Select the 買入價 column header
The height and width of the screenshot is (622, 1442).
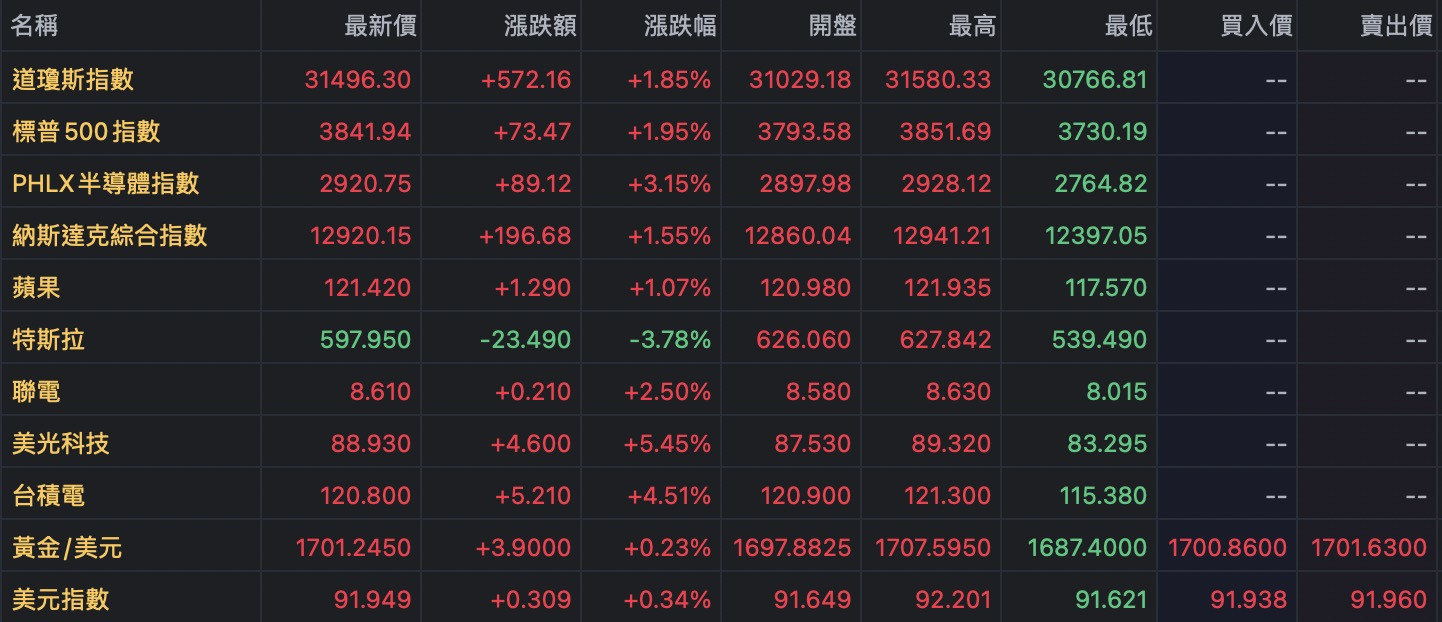tap(1256, 26)
